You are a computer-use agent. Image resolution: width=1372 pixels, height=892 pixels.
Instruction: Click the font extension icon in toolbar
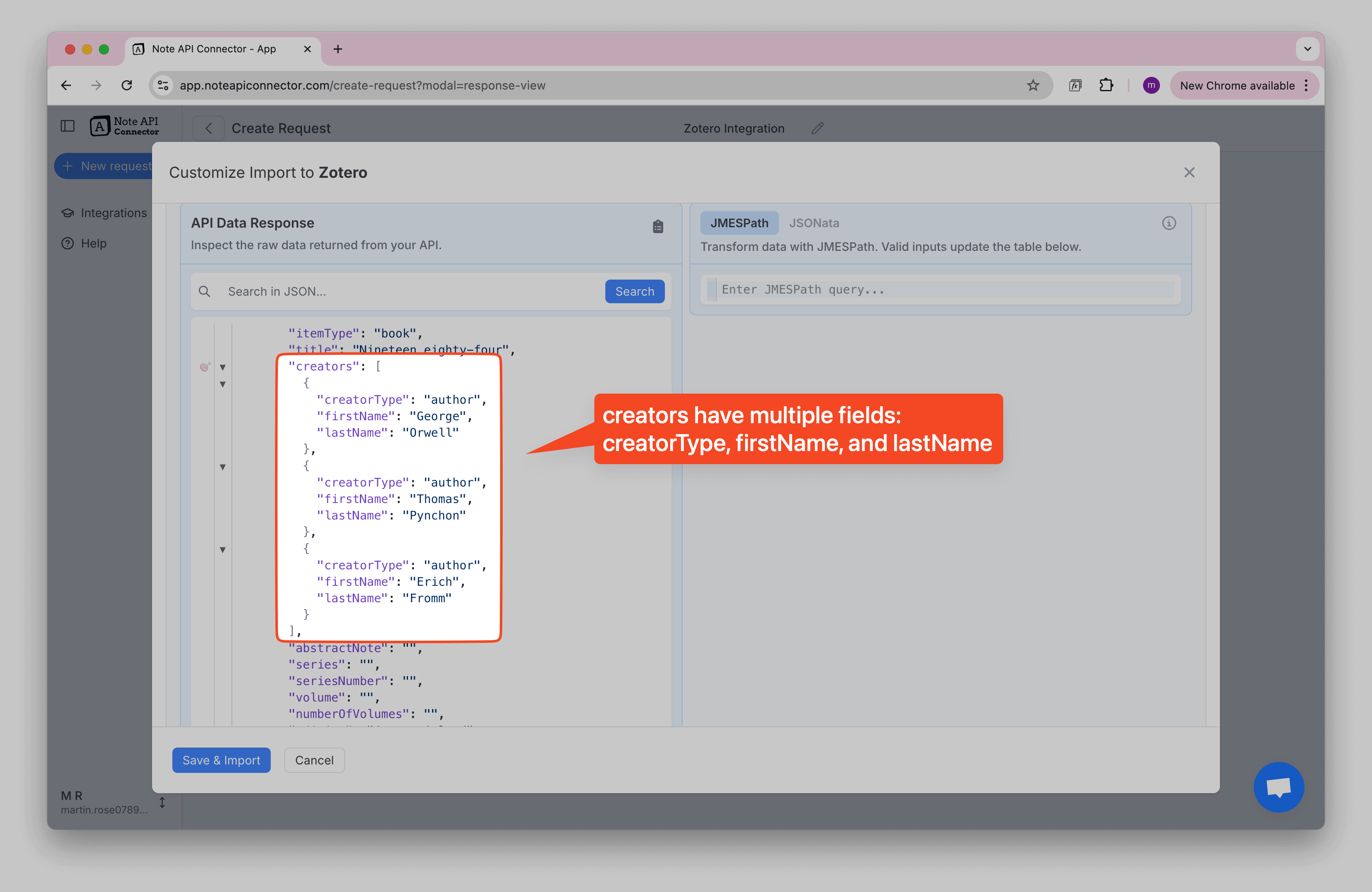(1075, 85)
